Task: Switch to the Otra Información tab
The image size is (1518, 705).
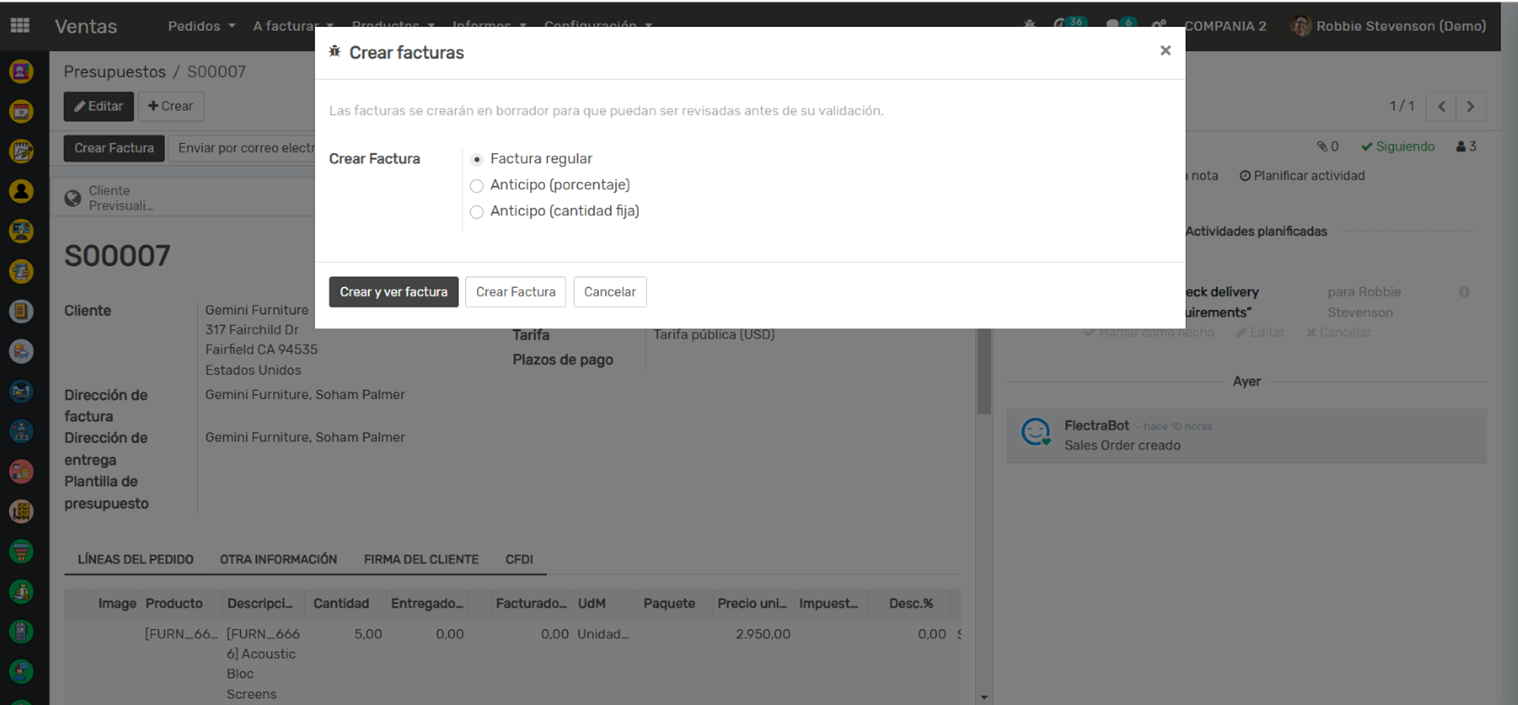Action: [x=278, y=560]
